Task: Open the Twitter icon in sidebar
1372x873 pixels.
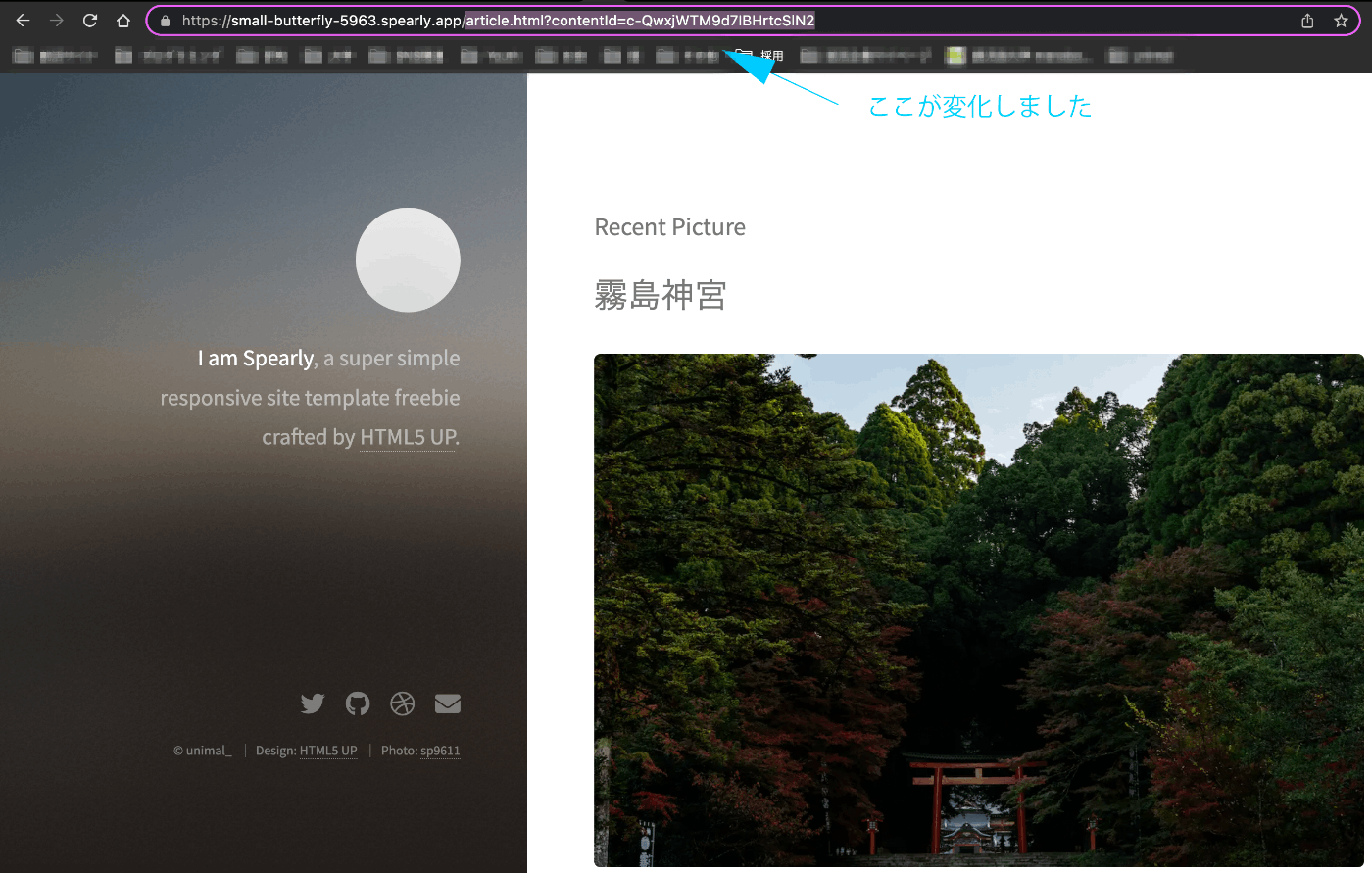Action: click(313, 703)
